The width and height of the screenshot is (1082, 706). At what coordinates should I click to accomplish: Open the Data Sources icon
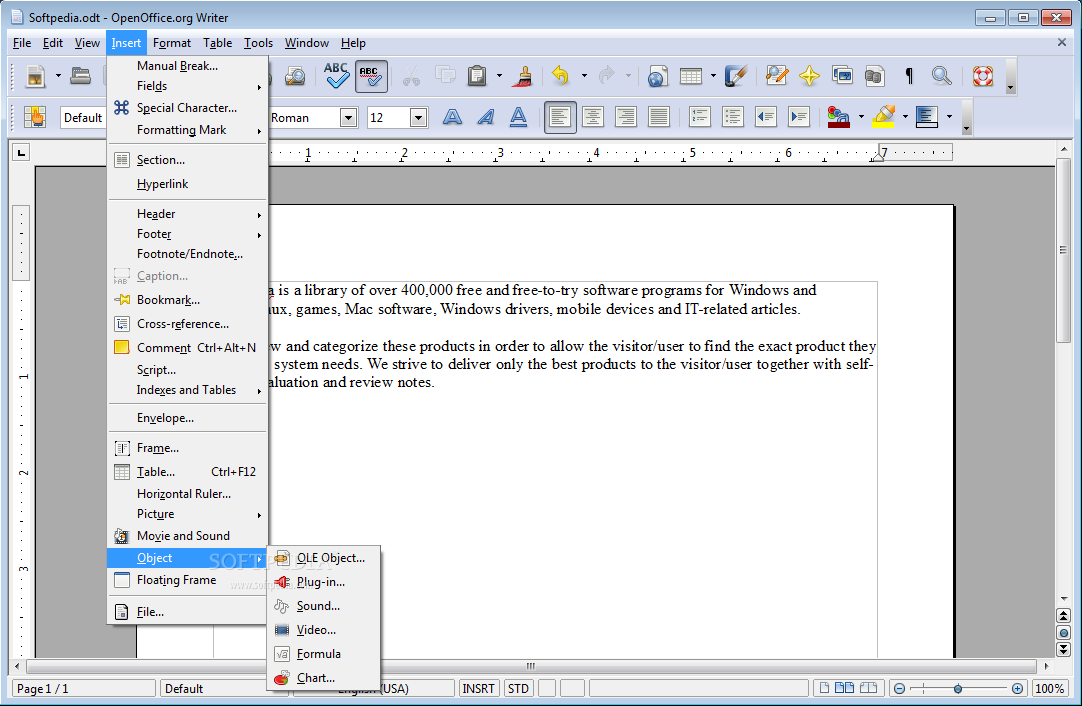pyautogui.click(x=874, y=76)
